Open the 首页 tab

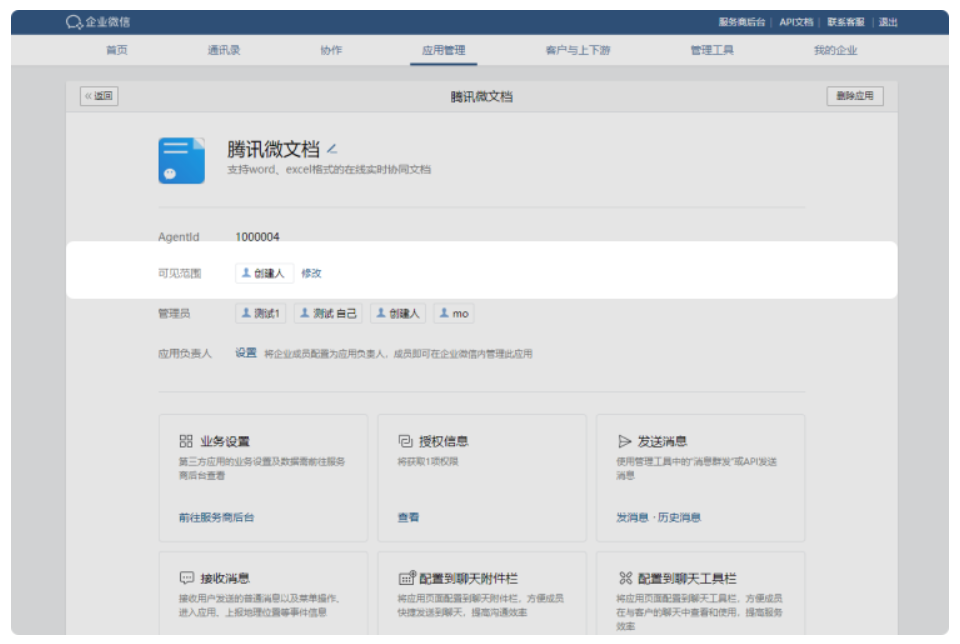point(116,50)
